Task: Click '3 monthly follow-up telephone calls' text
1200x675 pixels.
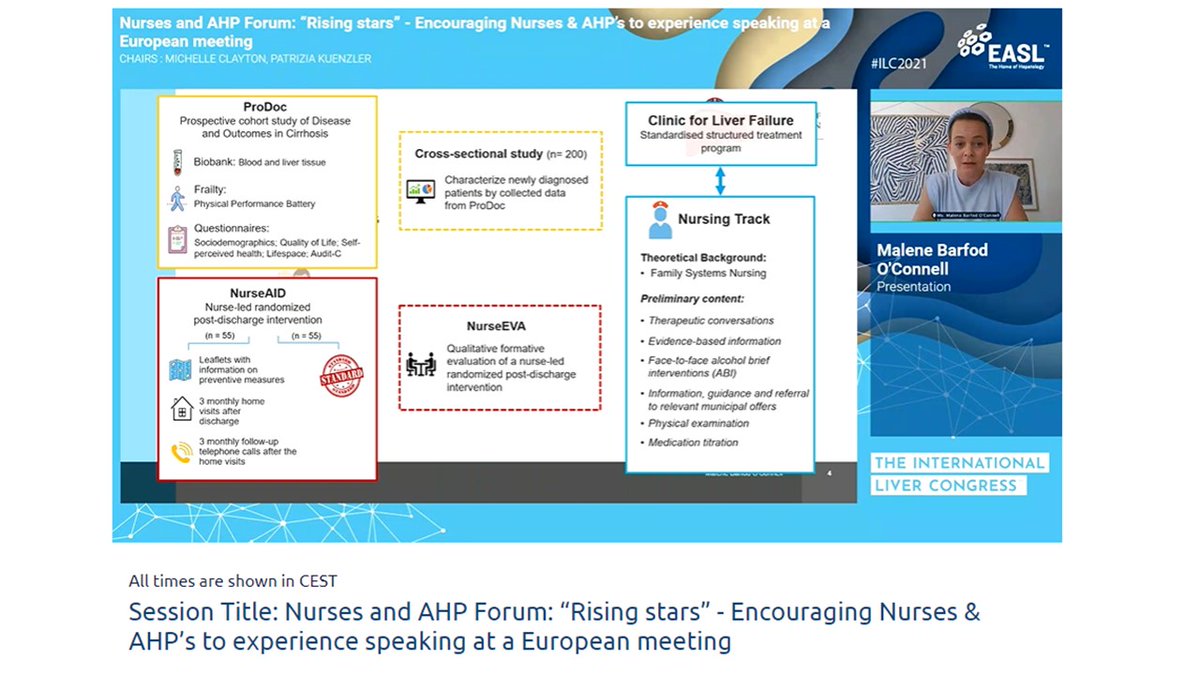Action: point(247,452)
